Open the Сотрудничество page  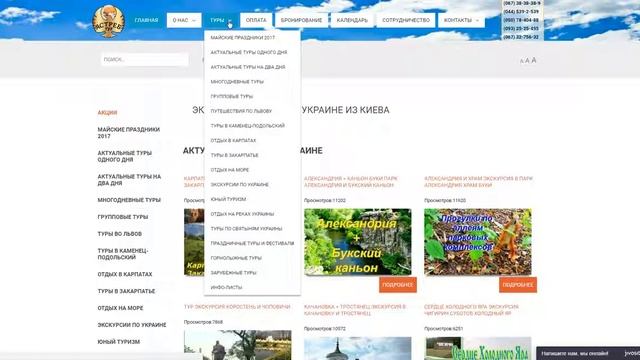[x=406, y=20]
